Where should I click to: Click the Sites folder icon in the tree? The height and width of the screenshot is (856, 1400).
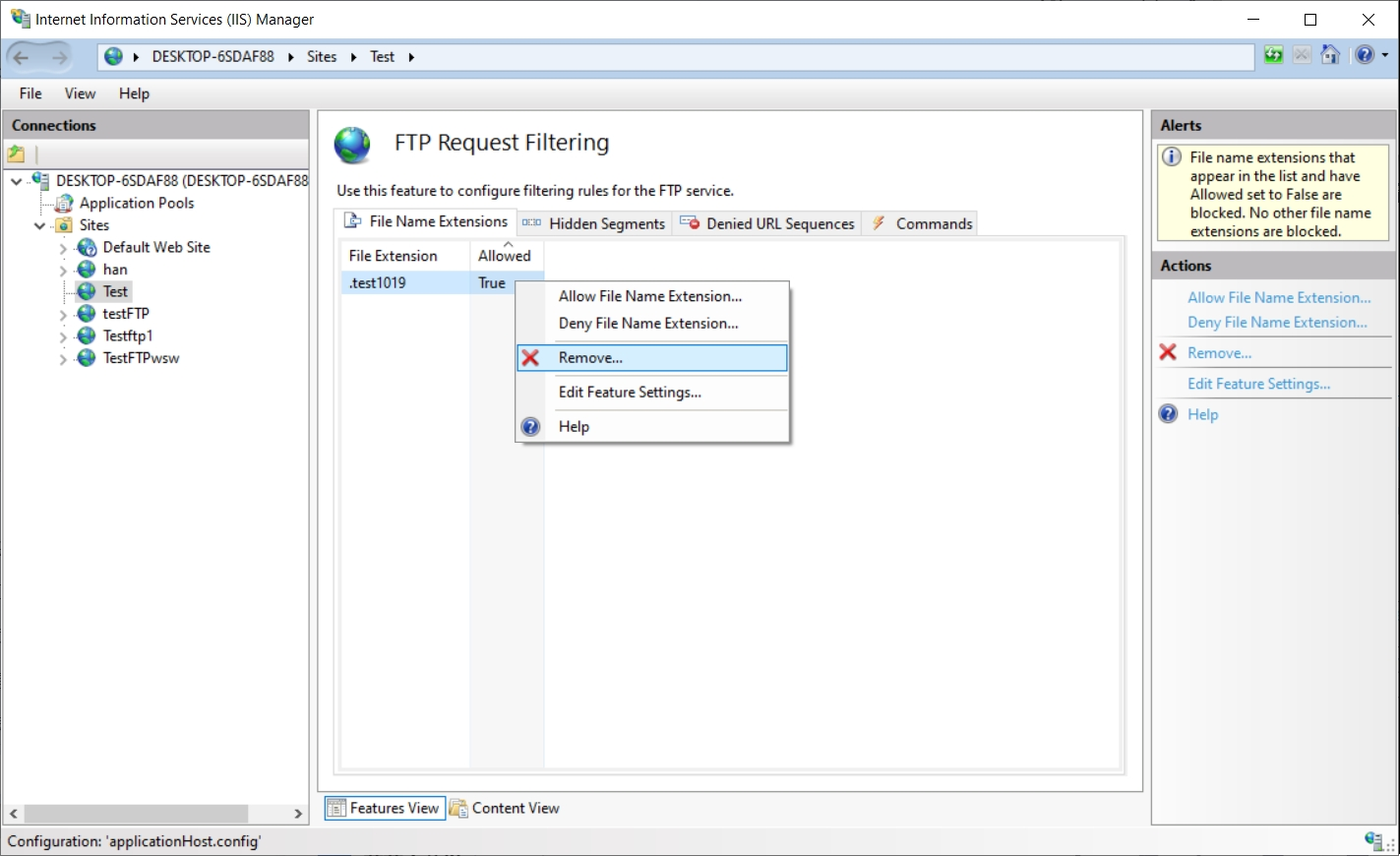64,225
